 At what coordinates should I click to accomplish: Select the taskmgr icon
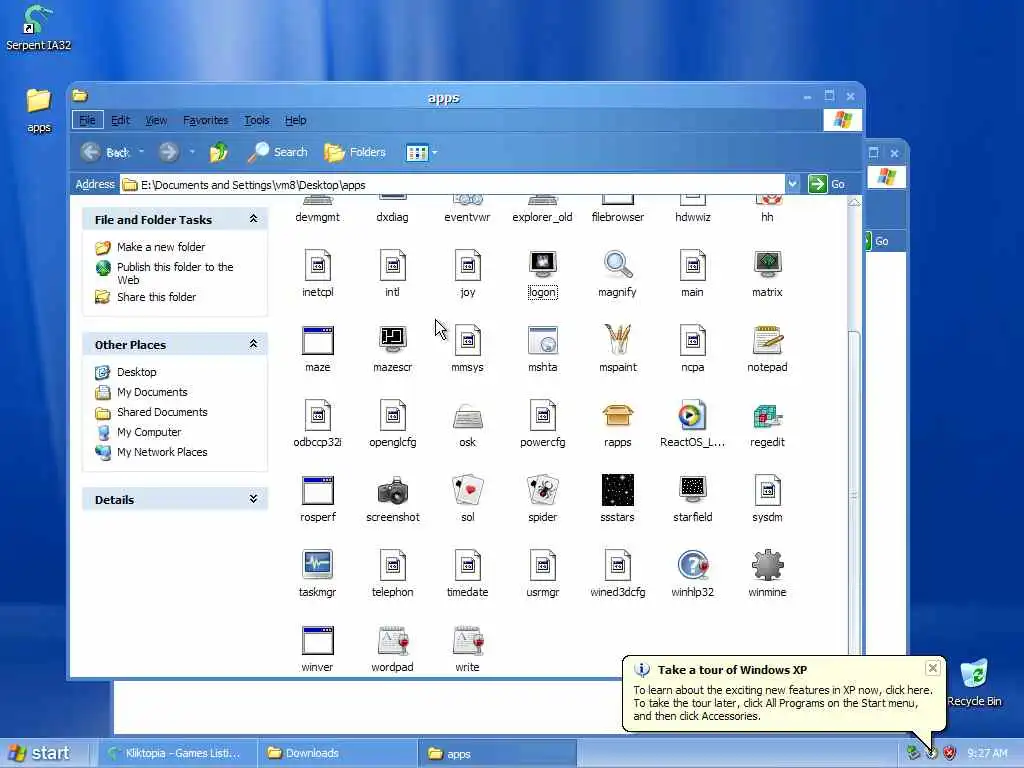(x=317, y=565)
